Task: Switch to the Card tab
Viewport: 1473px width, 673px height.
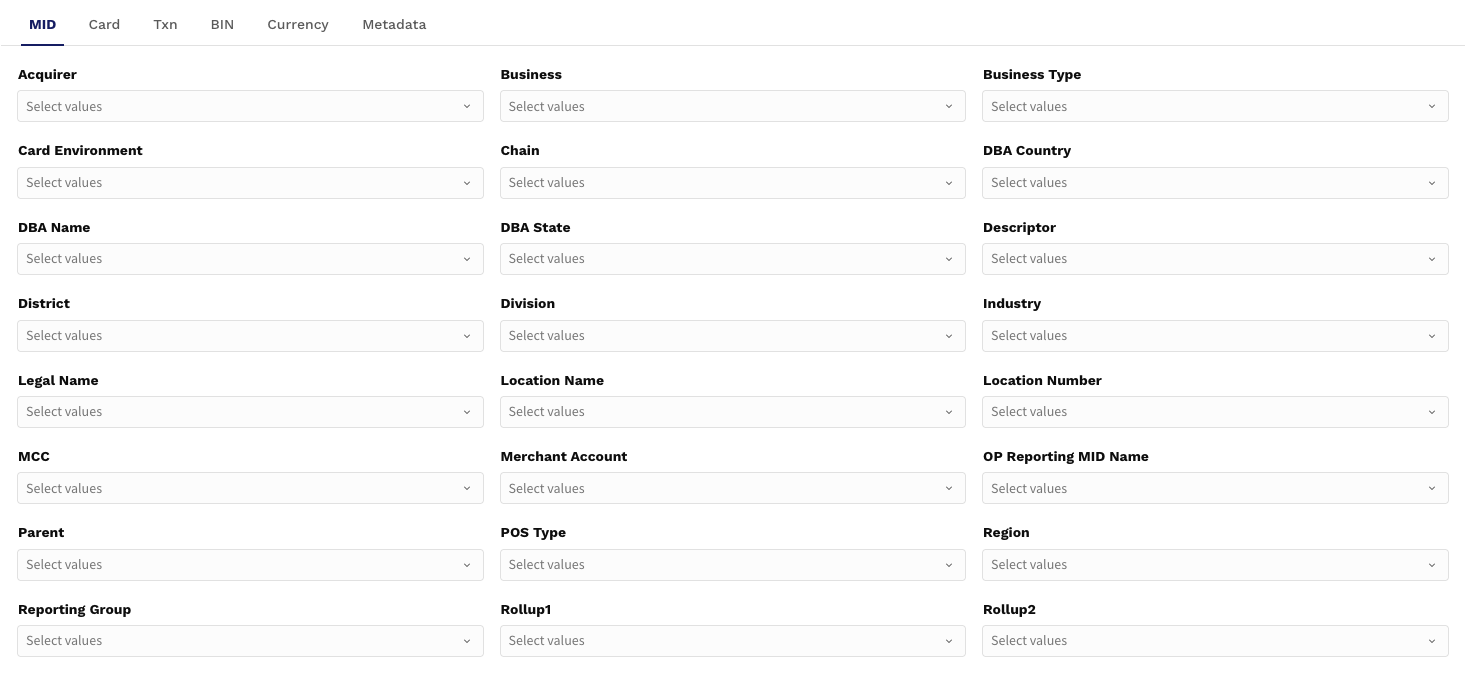Action: 104,24
